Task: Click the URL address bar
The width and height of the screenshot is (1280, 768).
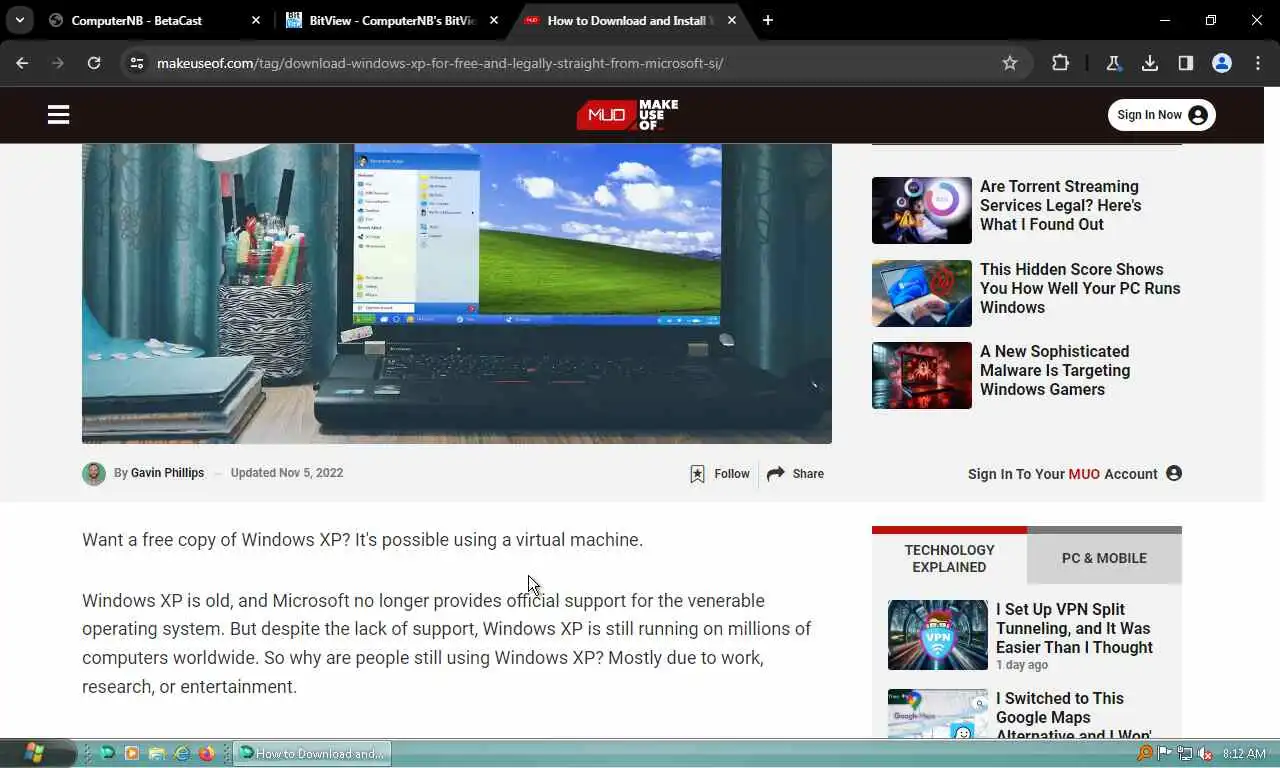Action: [570, 63]
